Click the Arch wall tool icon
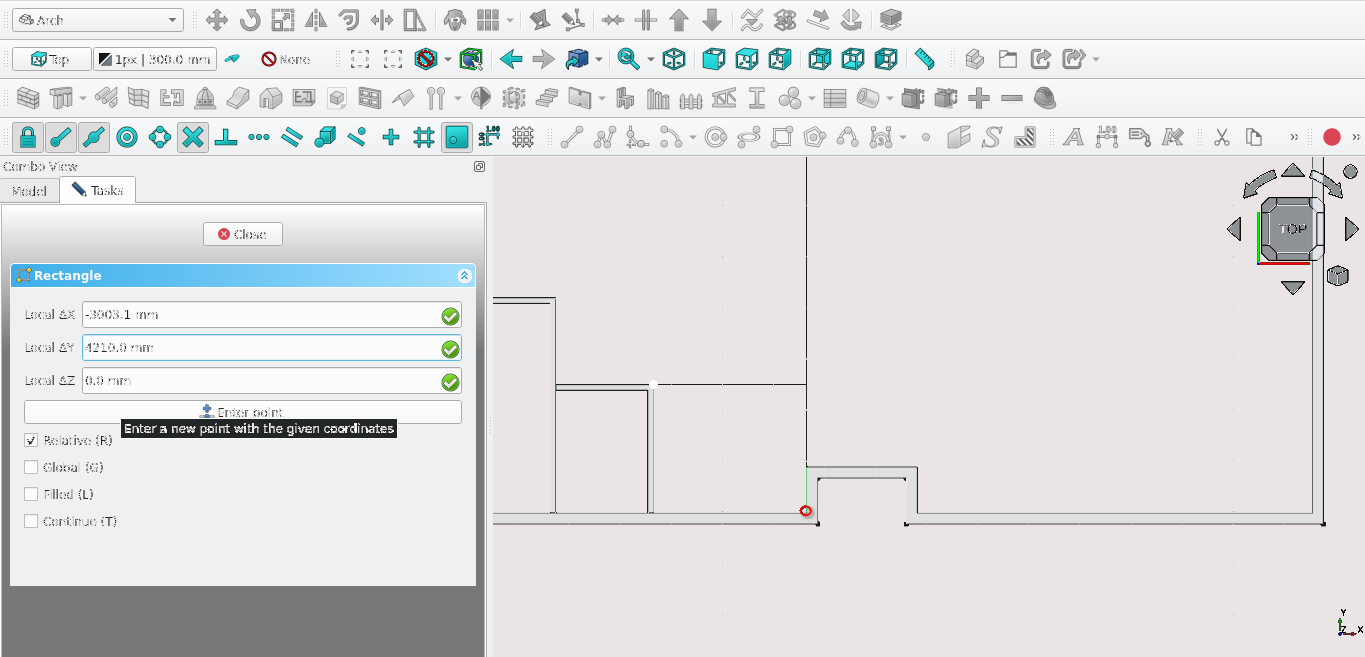1365x657 pixels. click(x=29, y=98)
